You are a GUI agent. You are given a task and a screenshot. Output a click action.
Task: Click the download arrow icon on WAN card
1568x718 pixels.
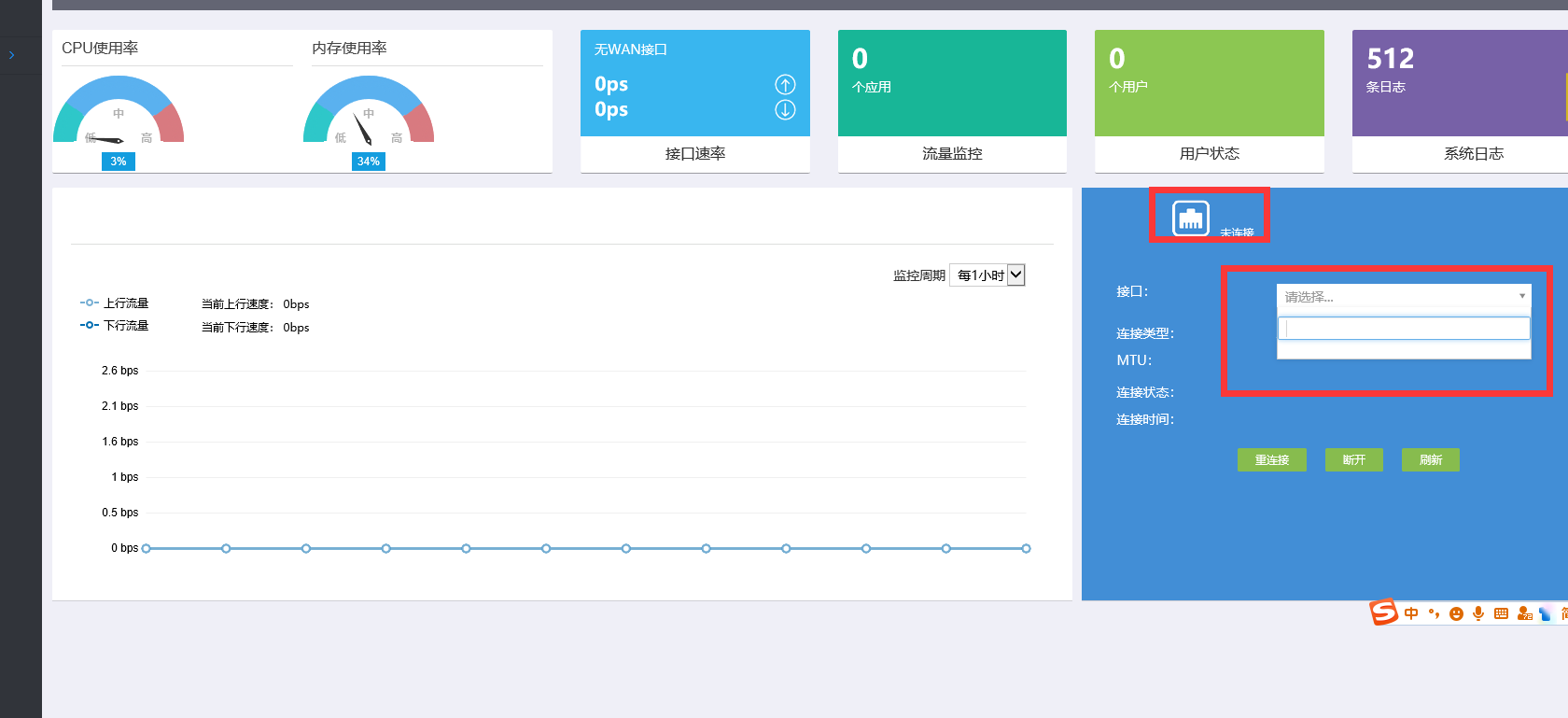786,109
